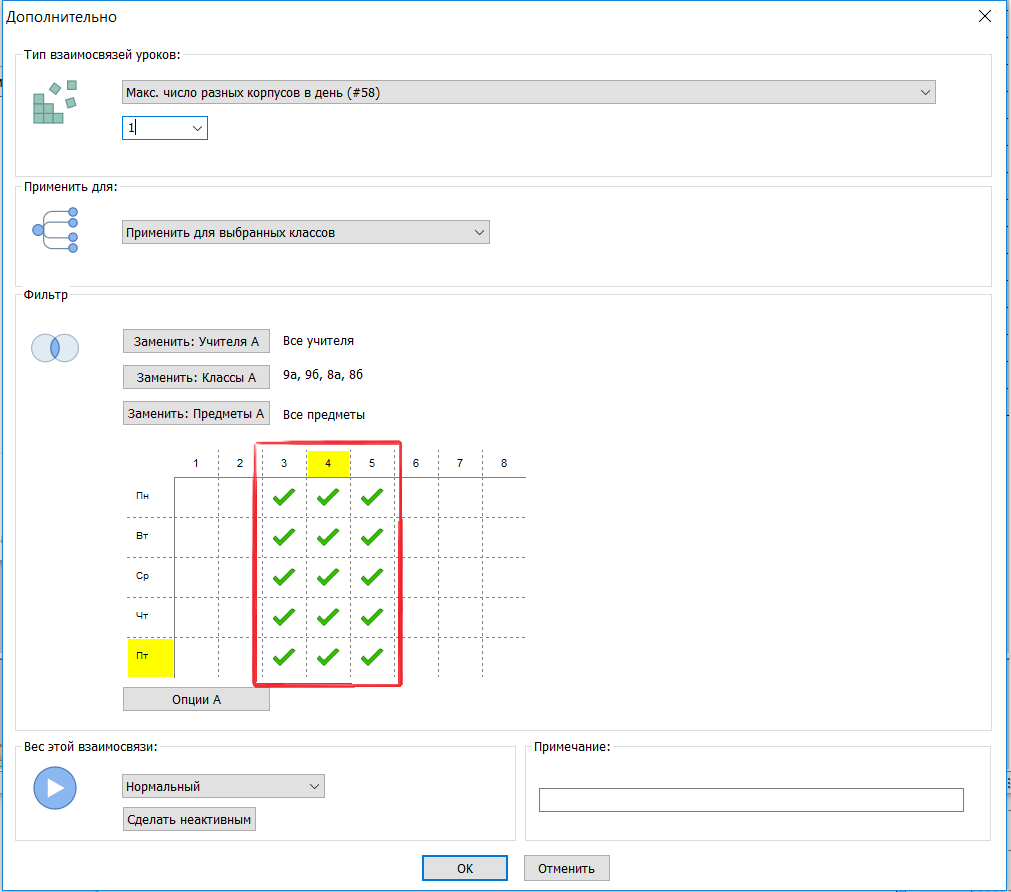1011x892 pixels.
Task: Close the Дополнительно dialog window
Action: tap(985, 16)
